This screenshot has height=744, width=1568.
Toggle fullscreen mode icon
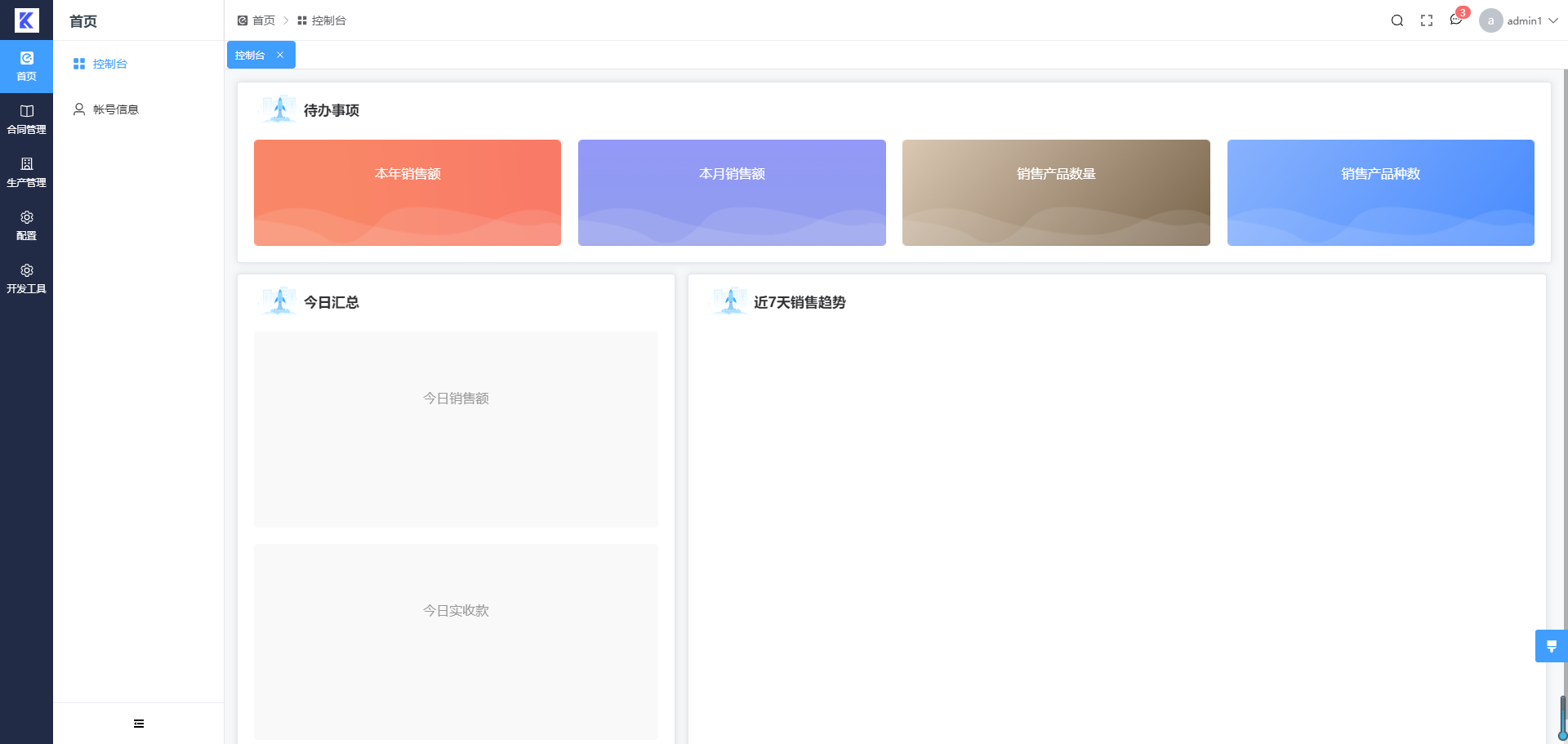pyautogui.click(x=1427, y=20)
